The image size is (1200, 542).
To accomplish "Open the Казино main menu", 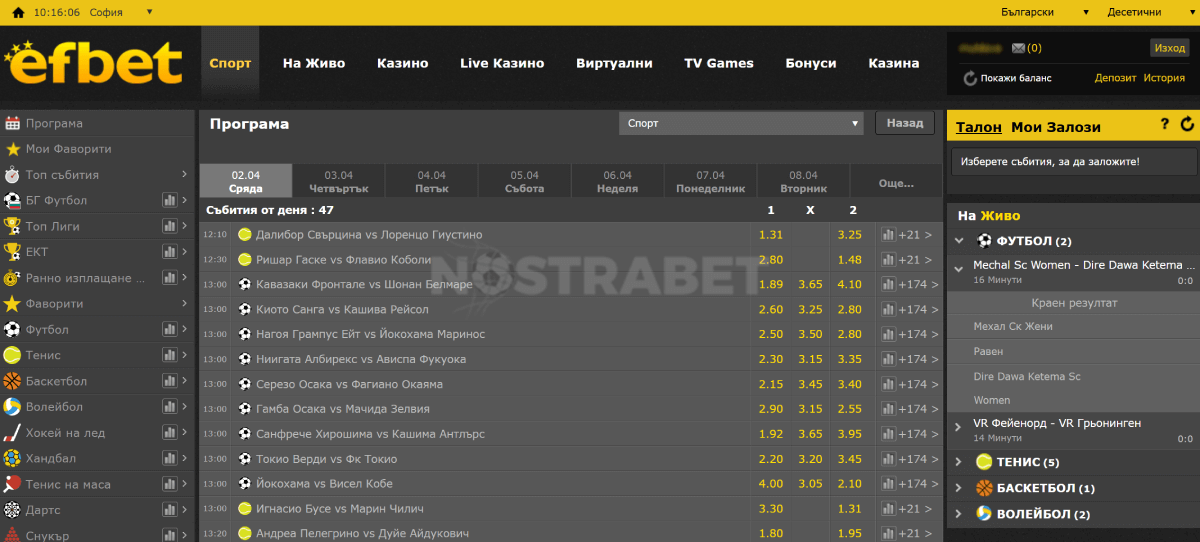I will click(403, 63).
